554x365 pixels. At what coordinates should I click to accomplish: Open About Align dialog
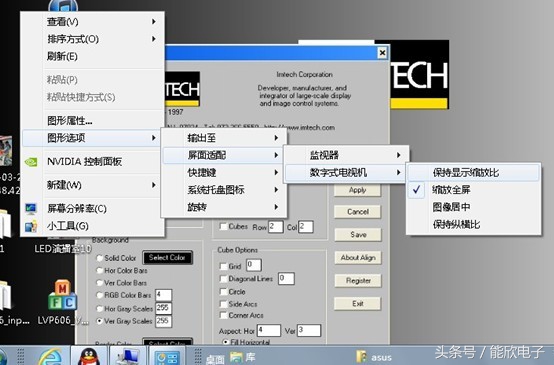358,258
